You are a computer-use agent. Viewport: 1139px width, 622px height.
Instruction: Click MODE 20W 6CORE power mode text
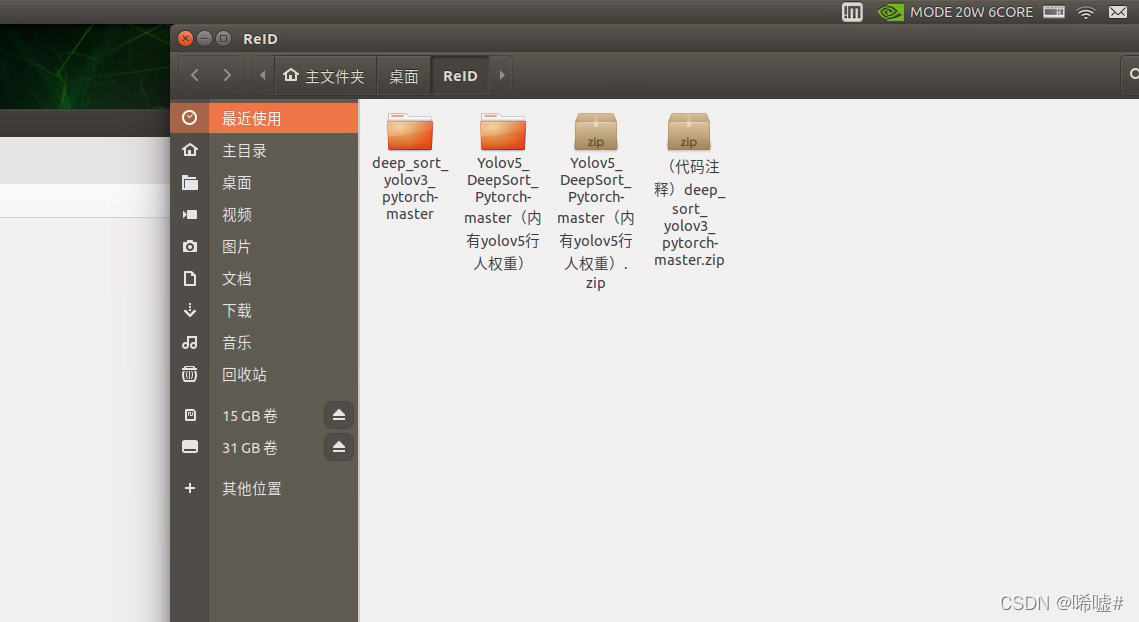(971, 12)
